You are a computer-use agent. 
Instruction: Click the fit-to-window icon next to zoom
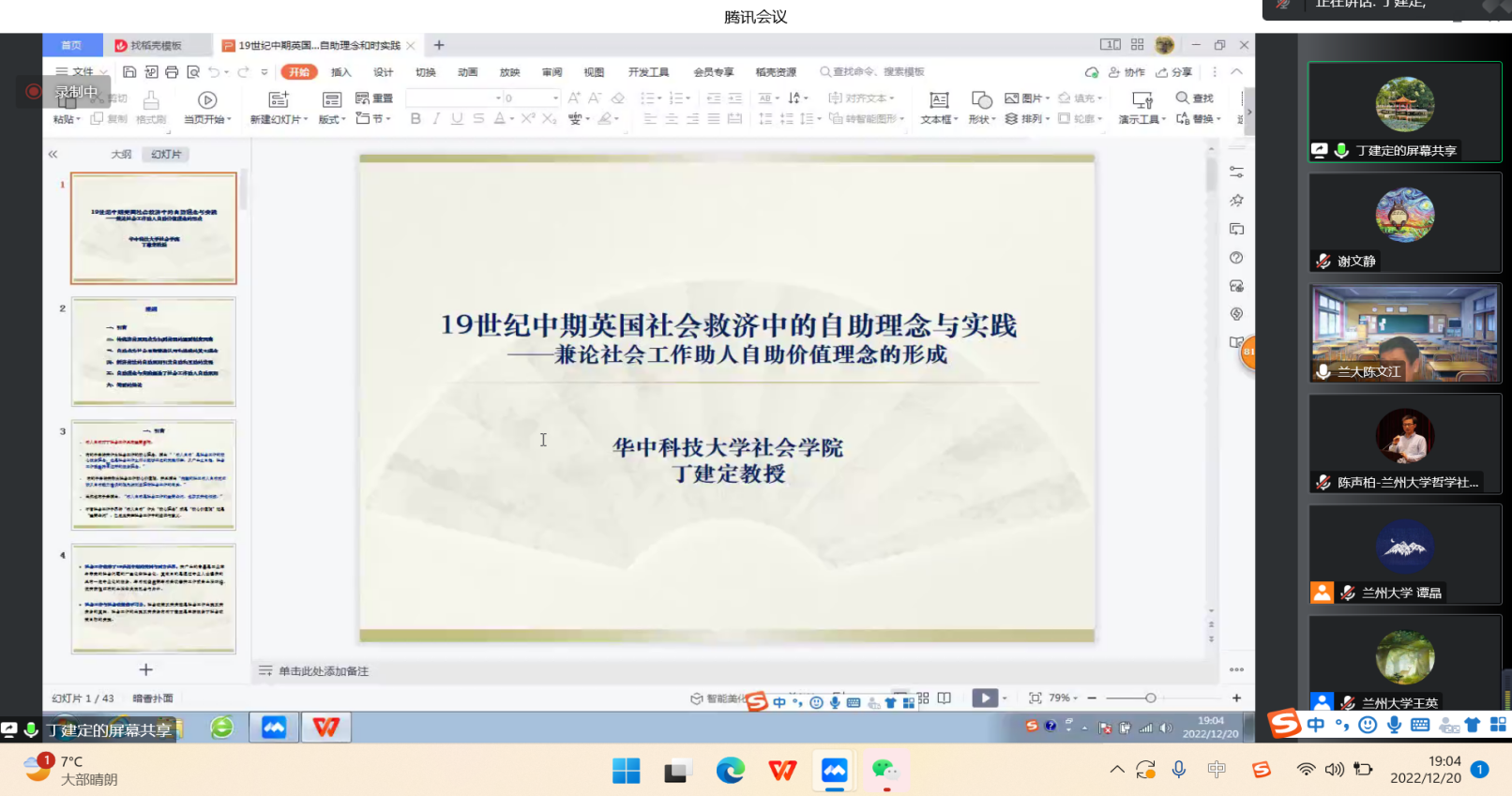point(1035,698)
